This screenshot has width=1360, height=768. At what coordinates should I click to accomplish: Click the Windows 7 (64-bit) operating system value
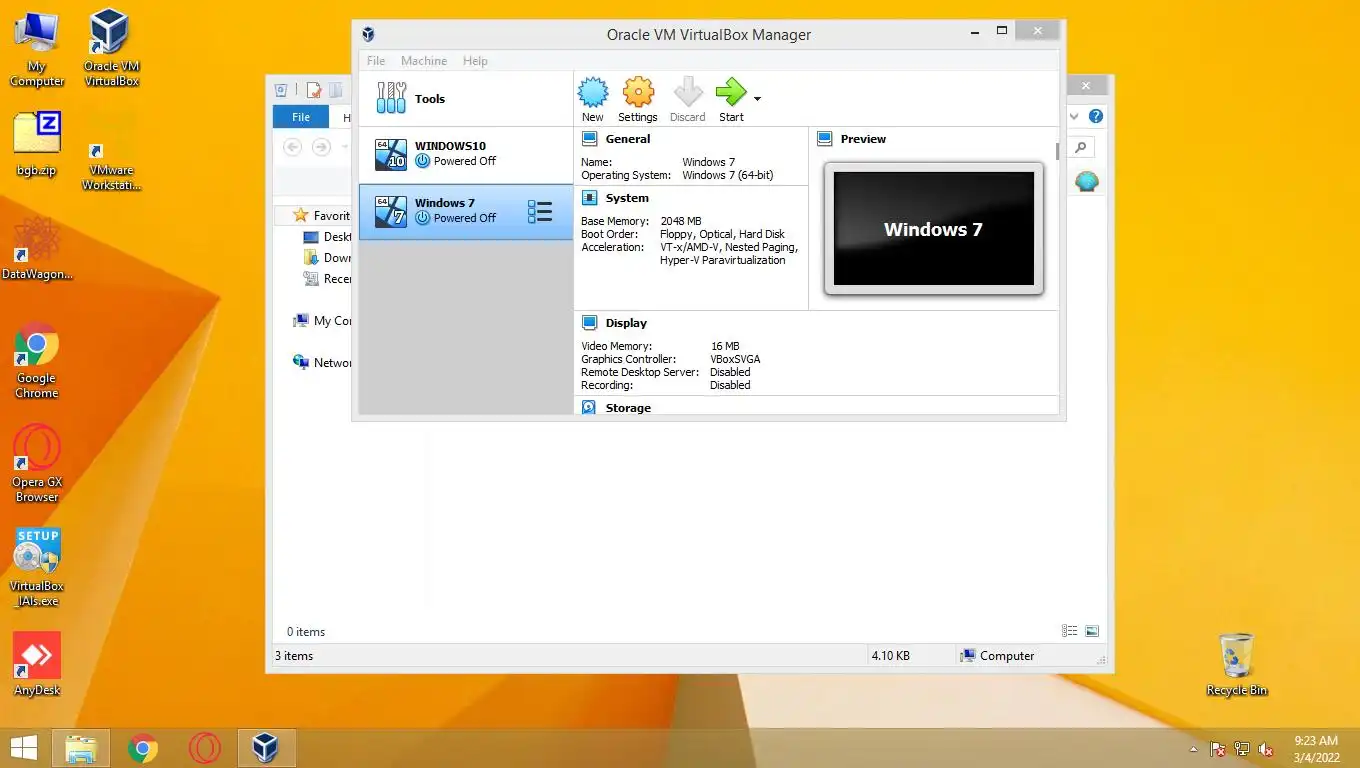[x=728, y=175]
